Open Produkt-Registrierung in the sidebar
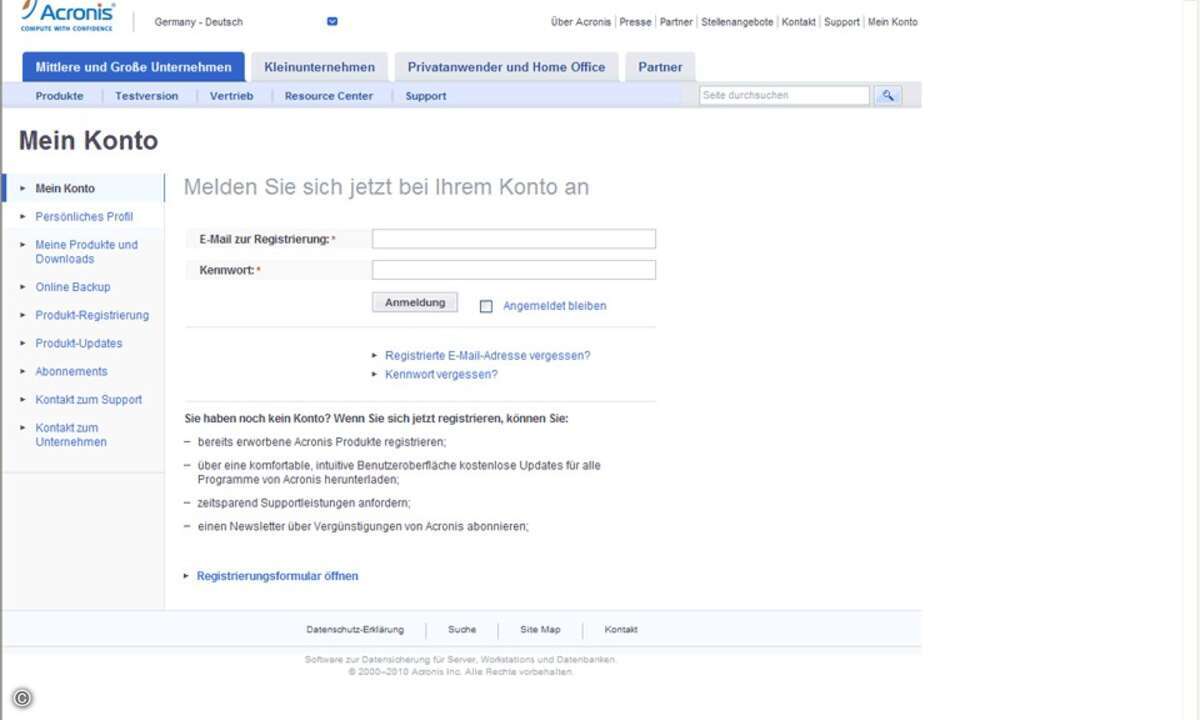This screenshot has height=720, width=1200. point(92,315)
